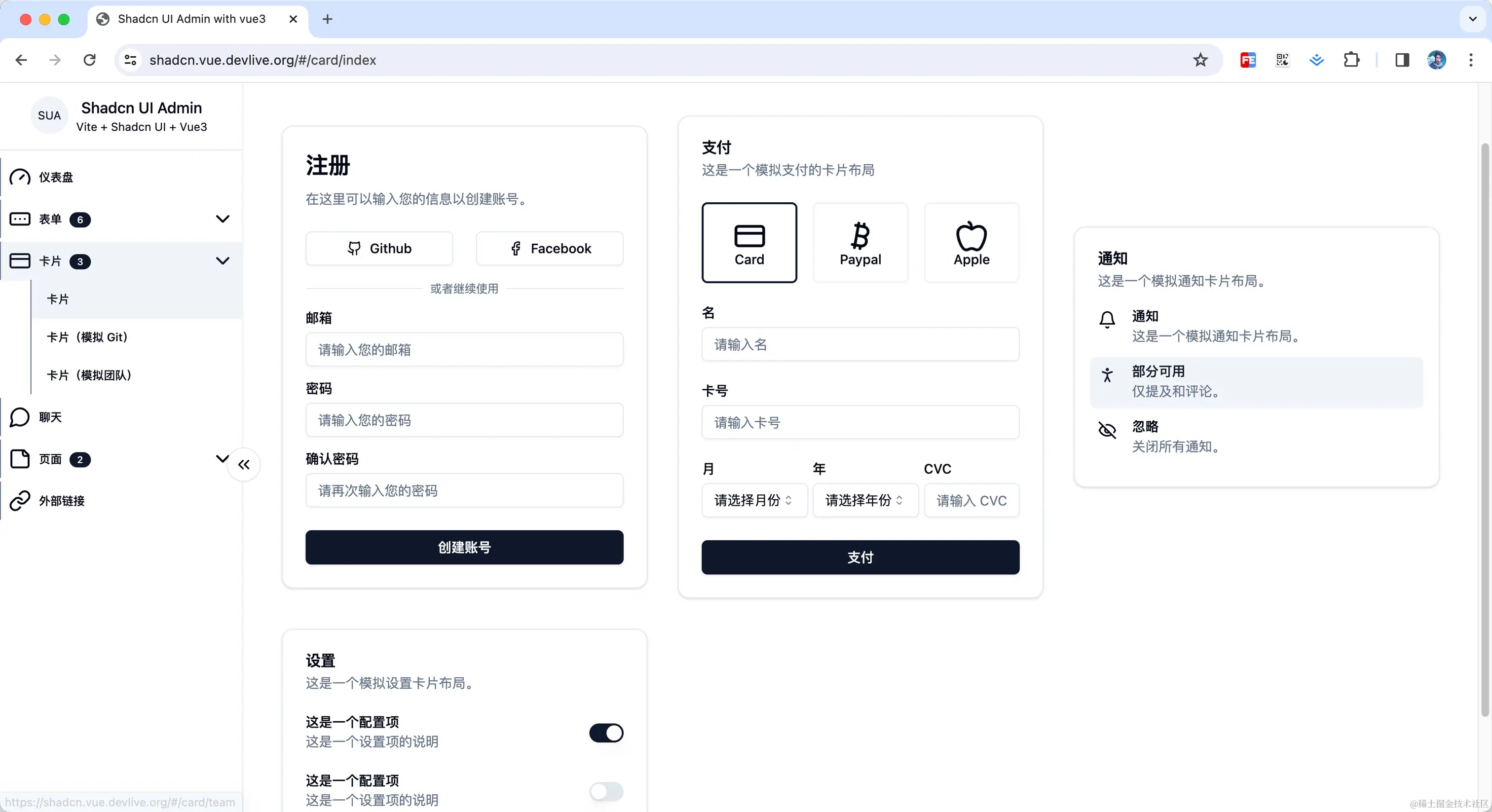Select the Paypal payment option
Viewport: 1492px width, 812px height.
860,243
